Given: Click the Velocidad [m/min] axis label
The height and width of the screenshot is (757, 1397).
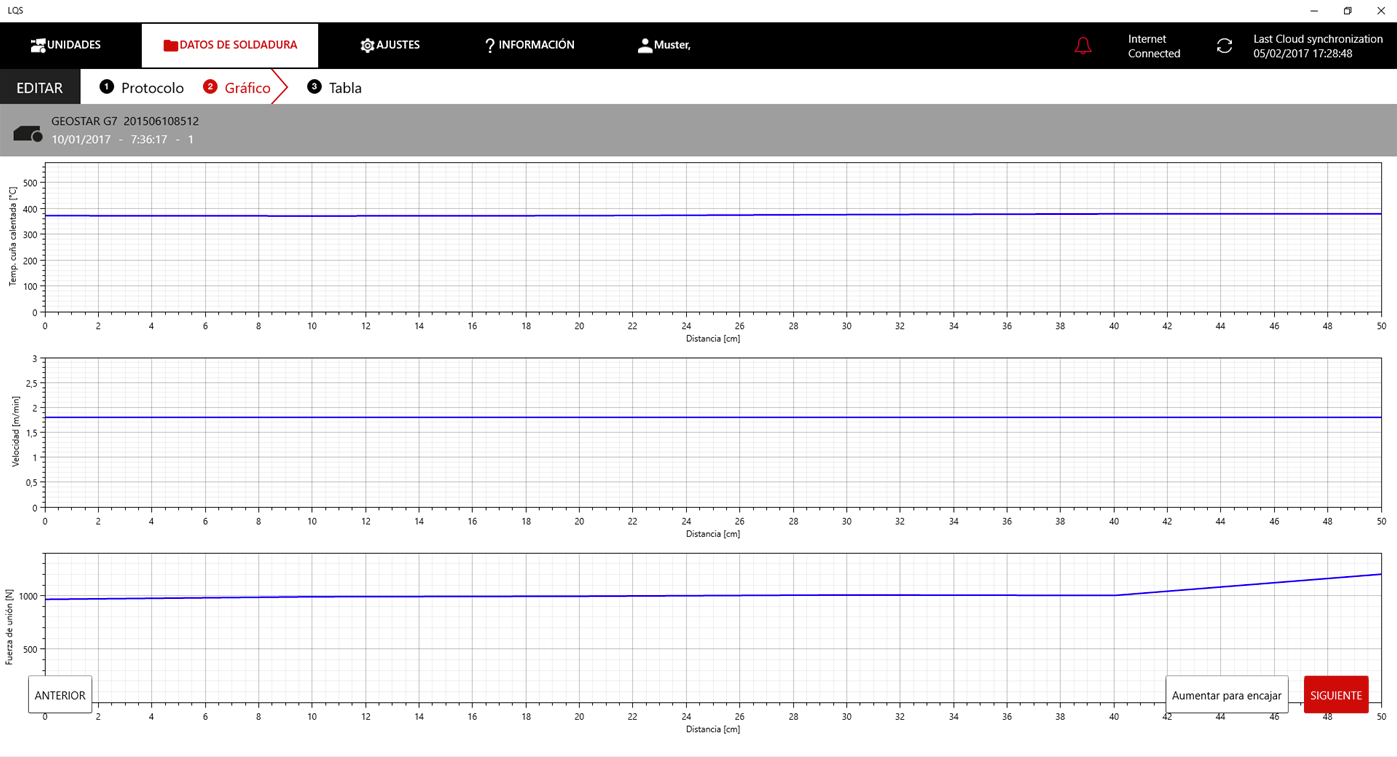Looking at the screenshot, I should (x=14, y=432).
